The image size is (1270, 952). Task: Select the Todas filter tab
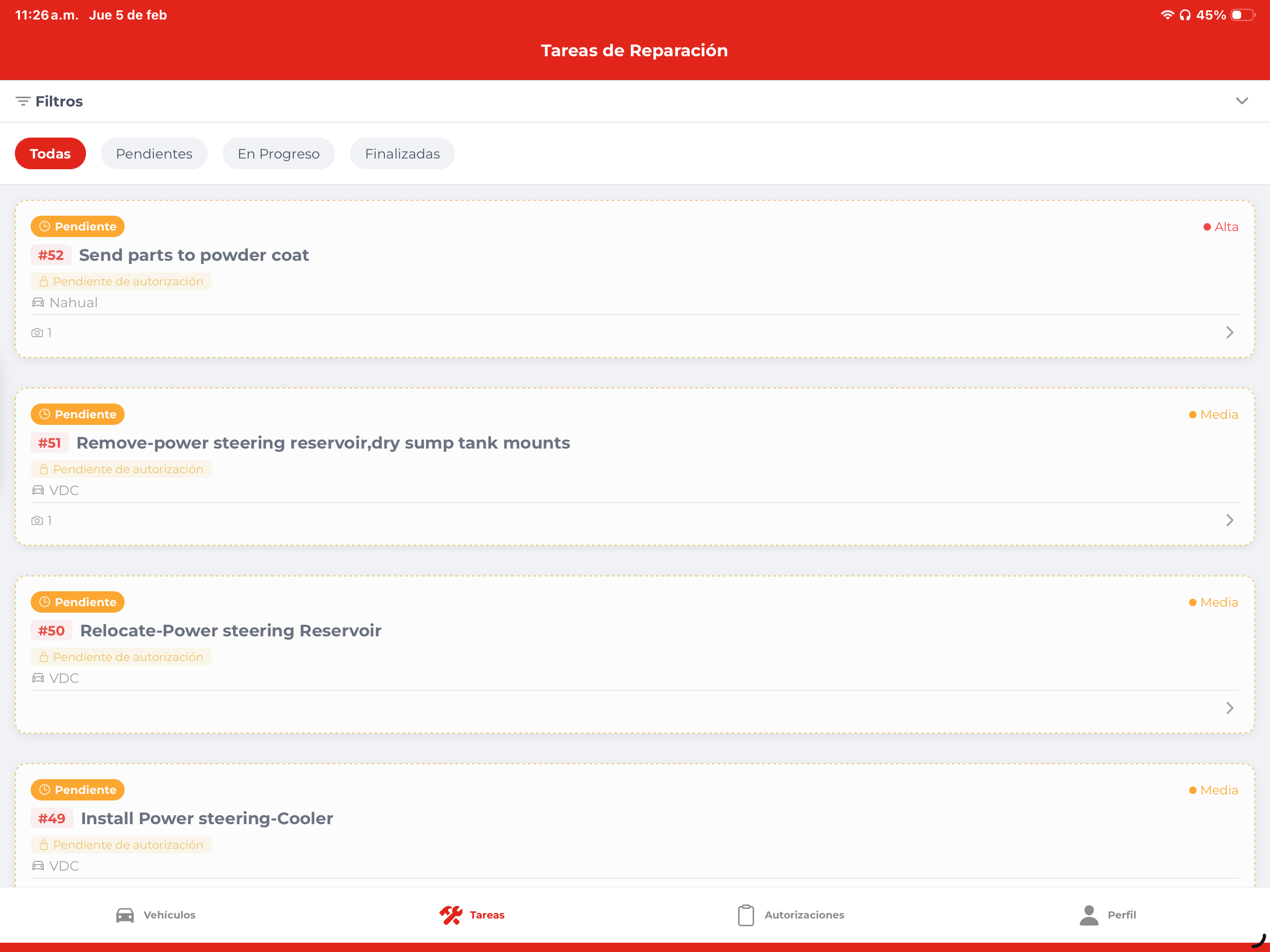[x=51, y=153]
